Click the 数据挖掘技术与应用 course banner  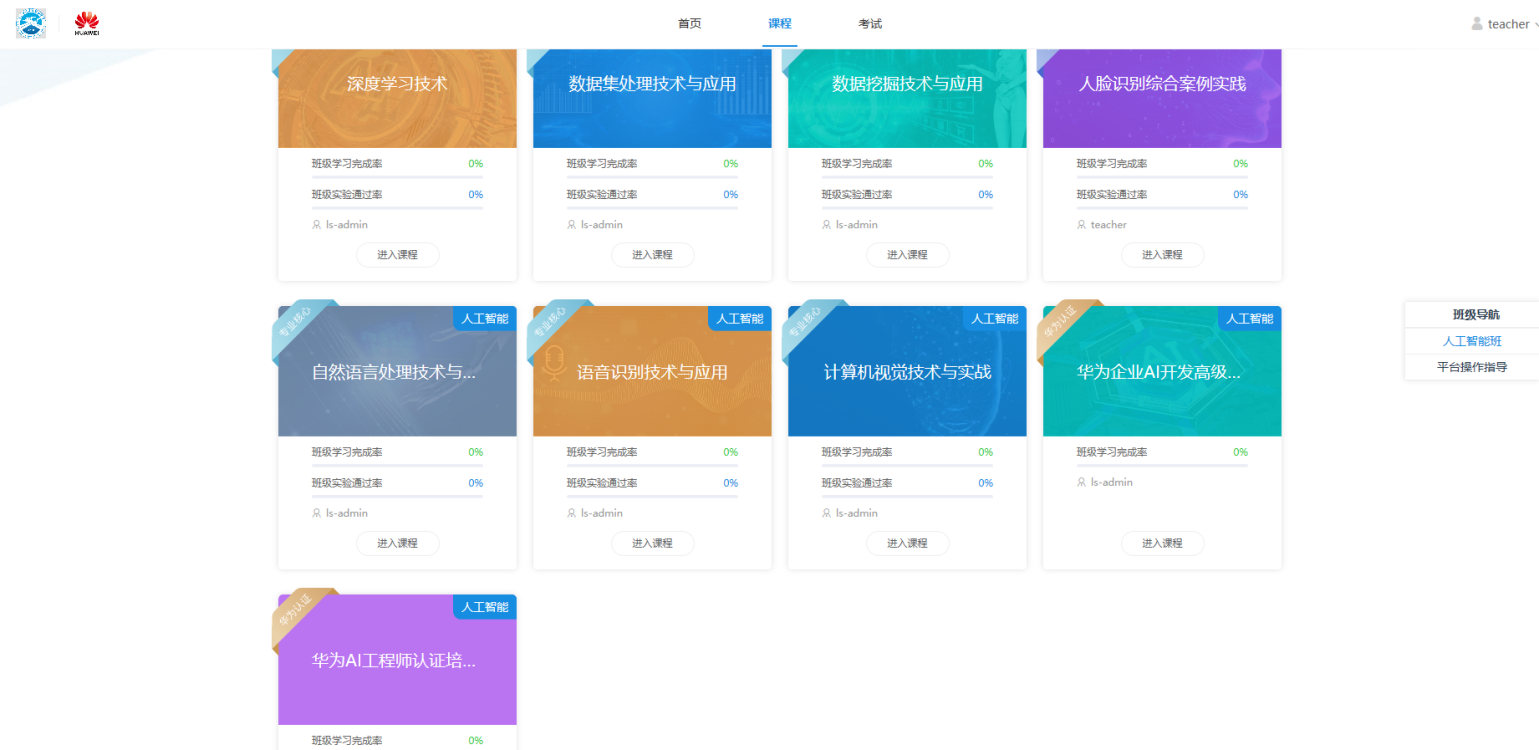click(x=907, y=98)
